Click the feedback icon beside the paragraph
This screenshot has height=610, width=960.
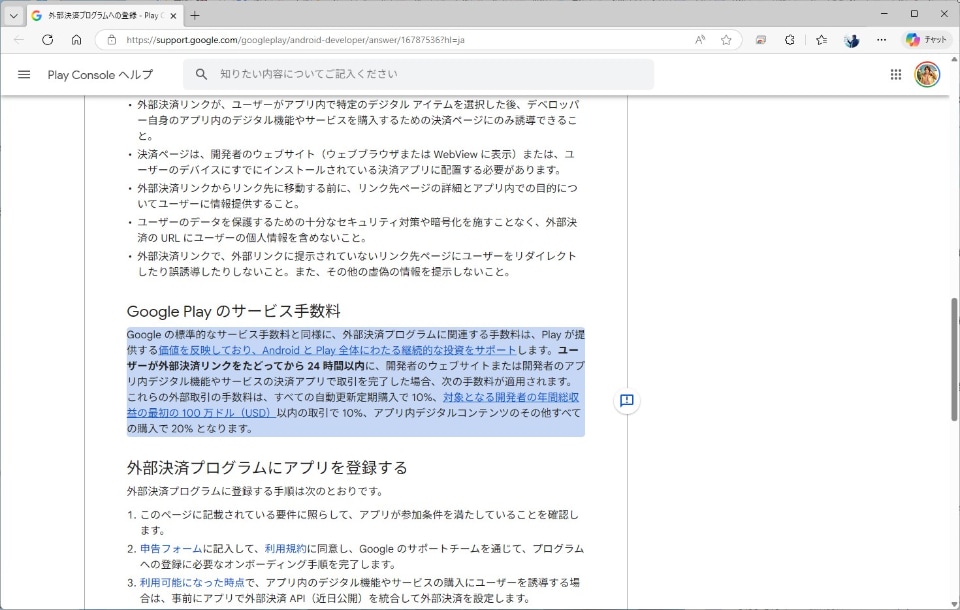[626, 401]
